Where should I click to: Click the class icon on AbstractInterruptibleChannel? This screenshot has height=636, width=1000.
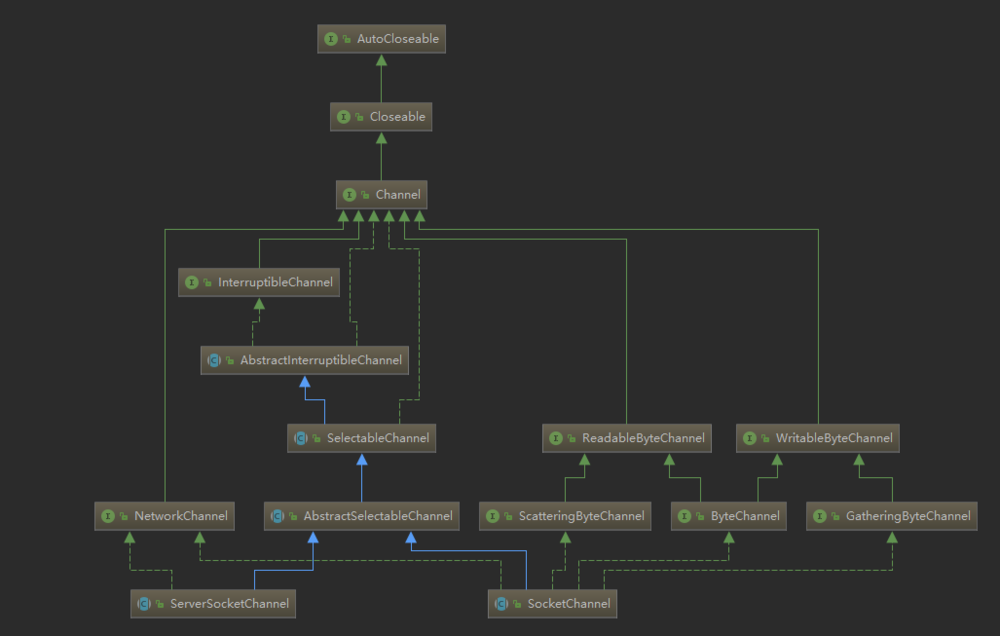214,360
